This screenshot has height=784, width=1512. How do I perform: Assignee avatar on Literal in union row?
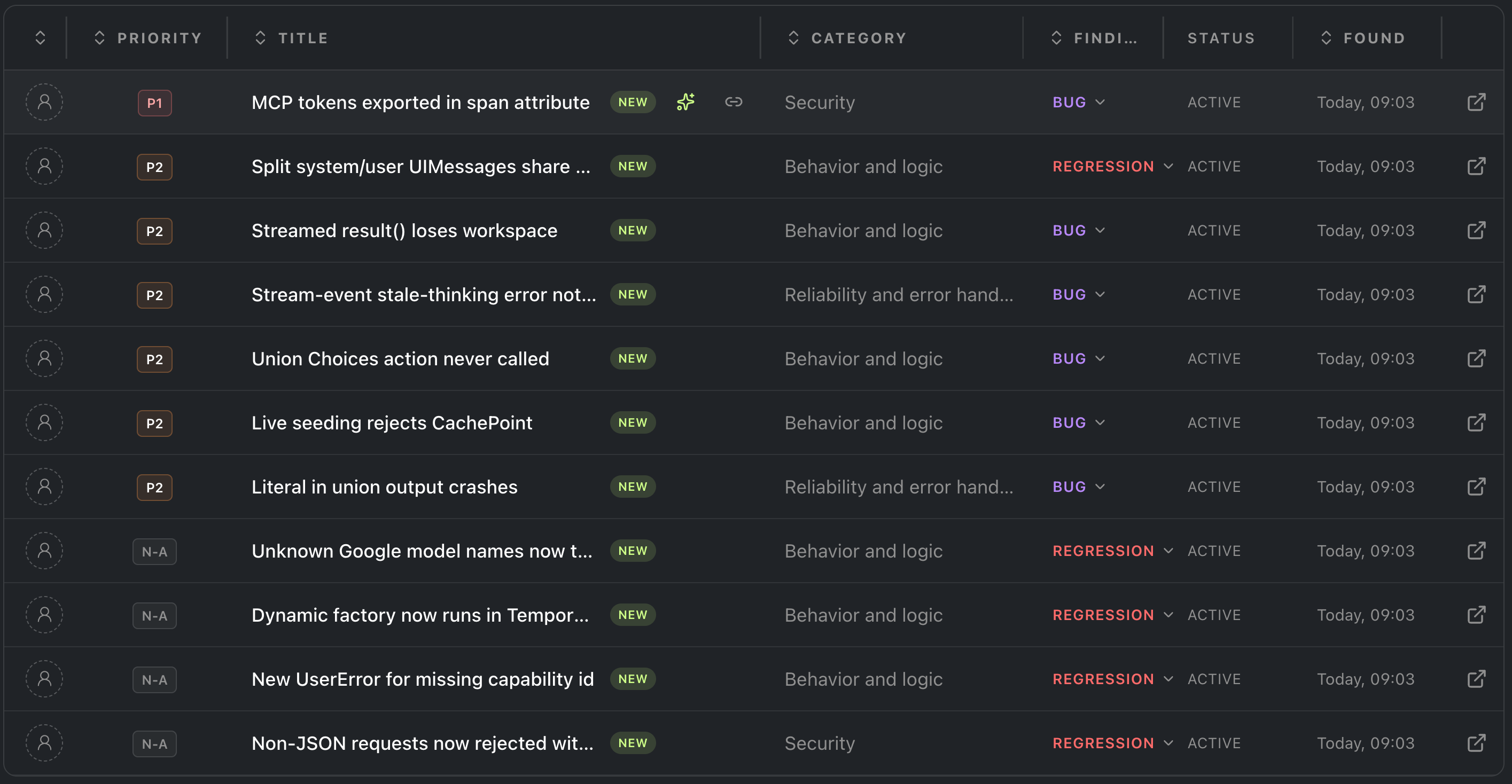tap(44, 487)
